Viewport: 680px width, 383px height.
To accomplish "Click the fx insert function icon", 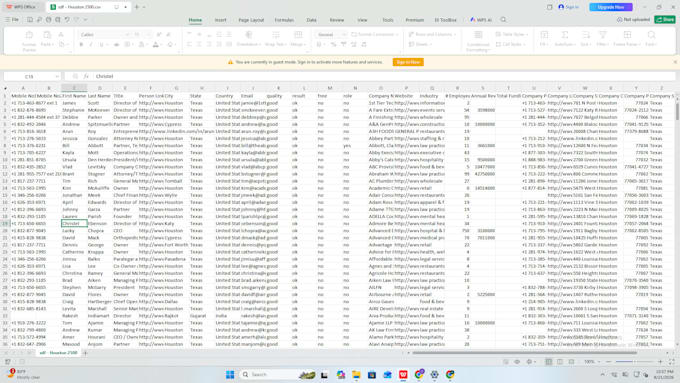I will [x=86, y=76].
